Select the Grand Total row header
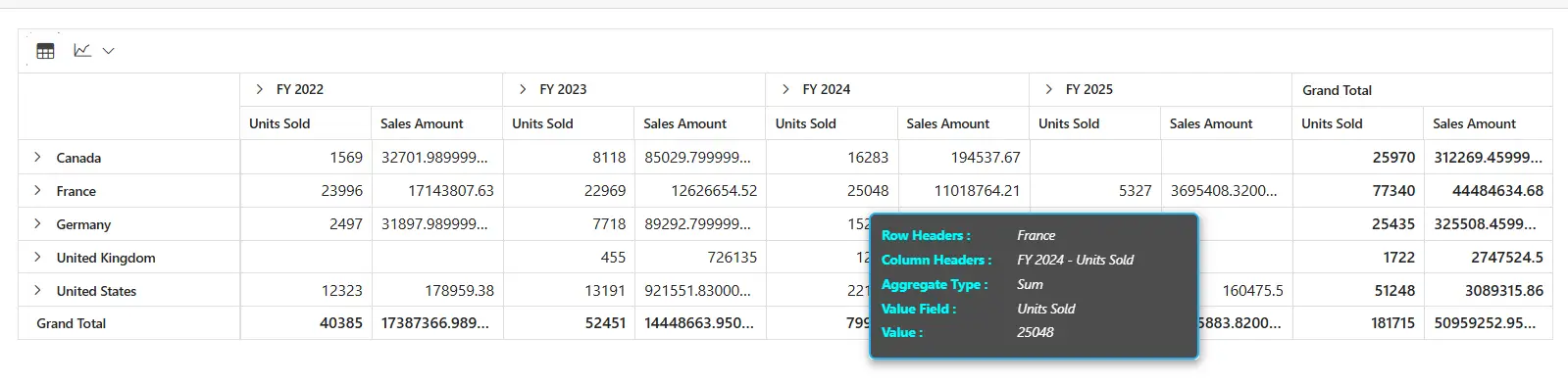The height and width of the screenshot is (385, 1568). (129, 323)
